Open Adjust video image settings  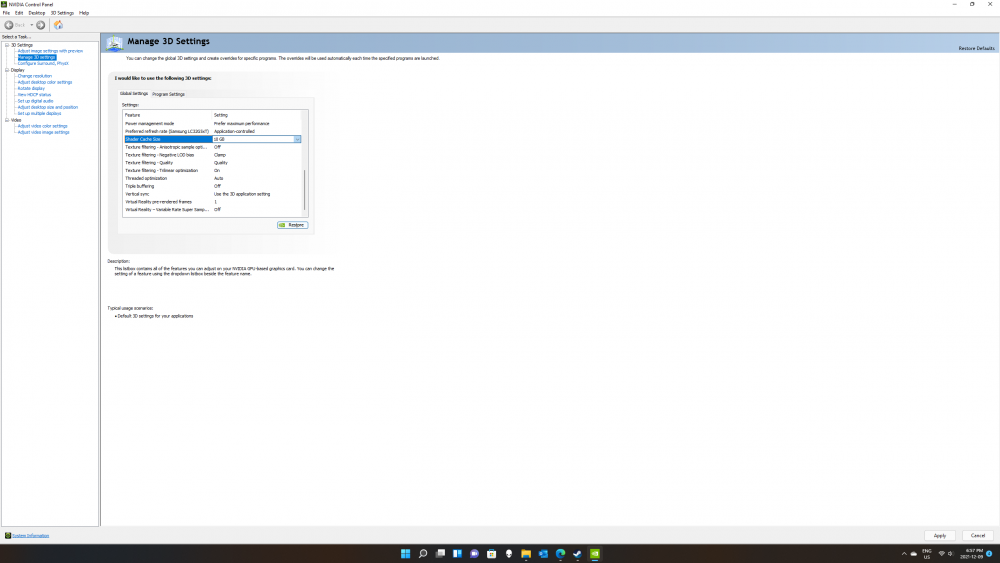point(43,132)
